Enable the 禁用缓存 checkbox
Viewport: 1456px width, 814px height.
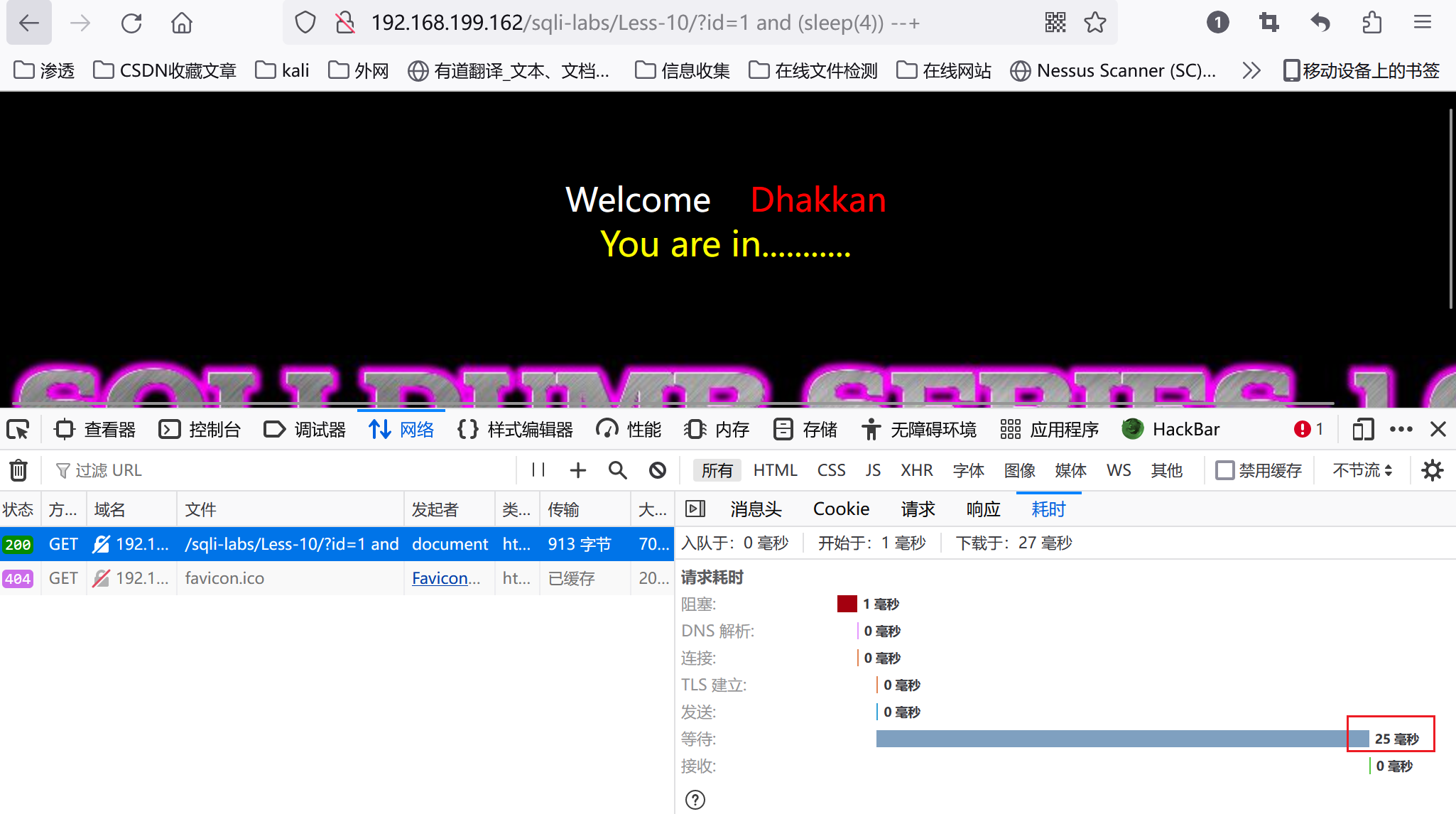click(x=1224, y=470)
